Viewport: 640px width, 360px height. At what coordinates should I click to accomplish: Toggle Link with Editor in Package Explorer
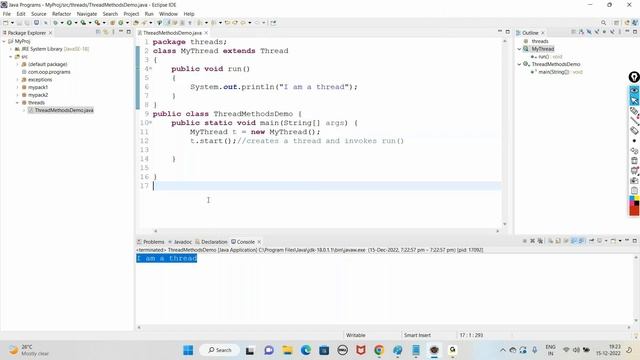[x=106, y=32]
